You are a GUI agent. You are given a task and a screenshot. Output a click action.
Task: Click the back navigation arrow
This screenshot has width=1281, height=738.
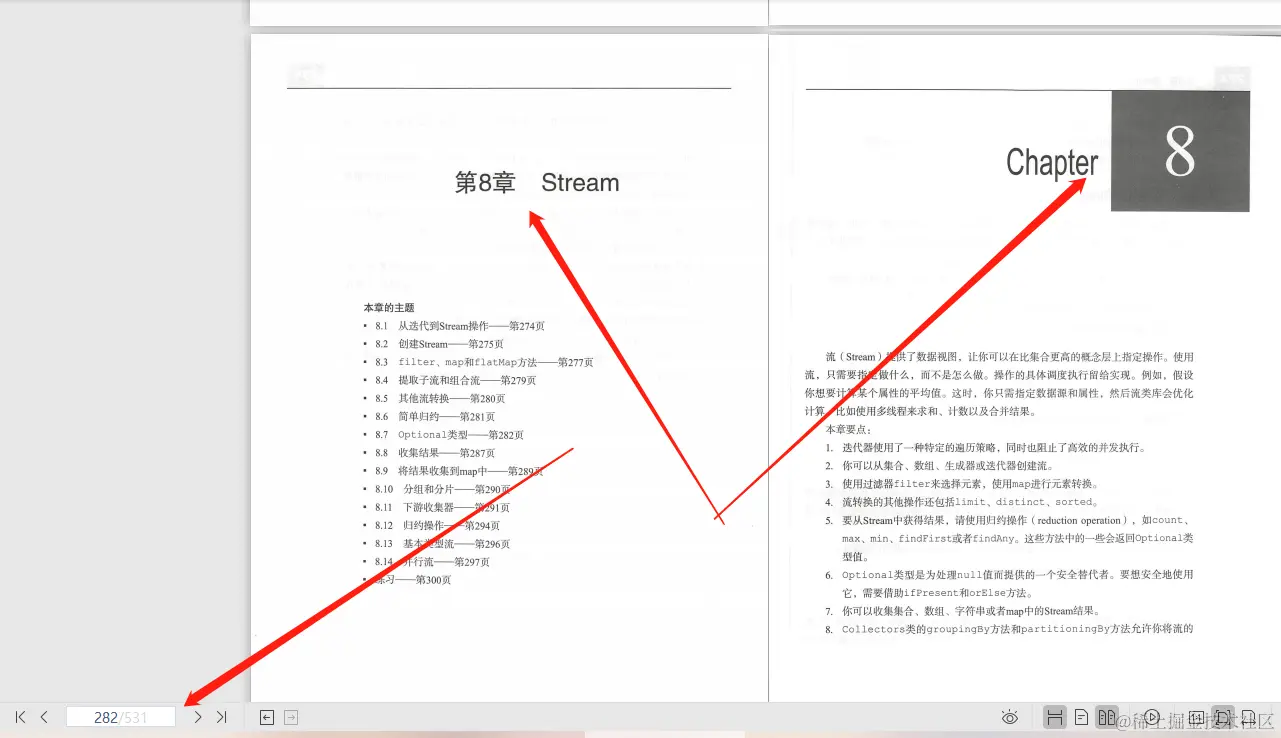coord(265,717)
